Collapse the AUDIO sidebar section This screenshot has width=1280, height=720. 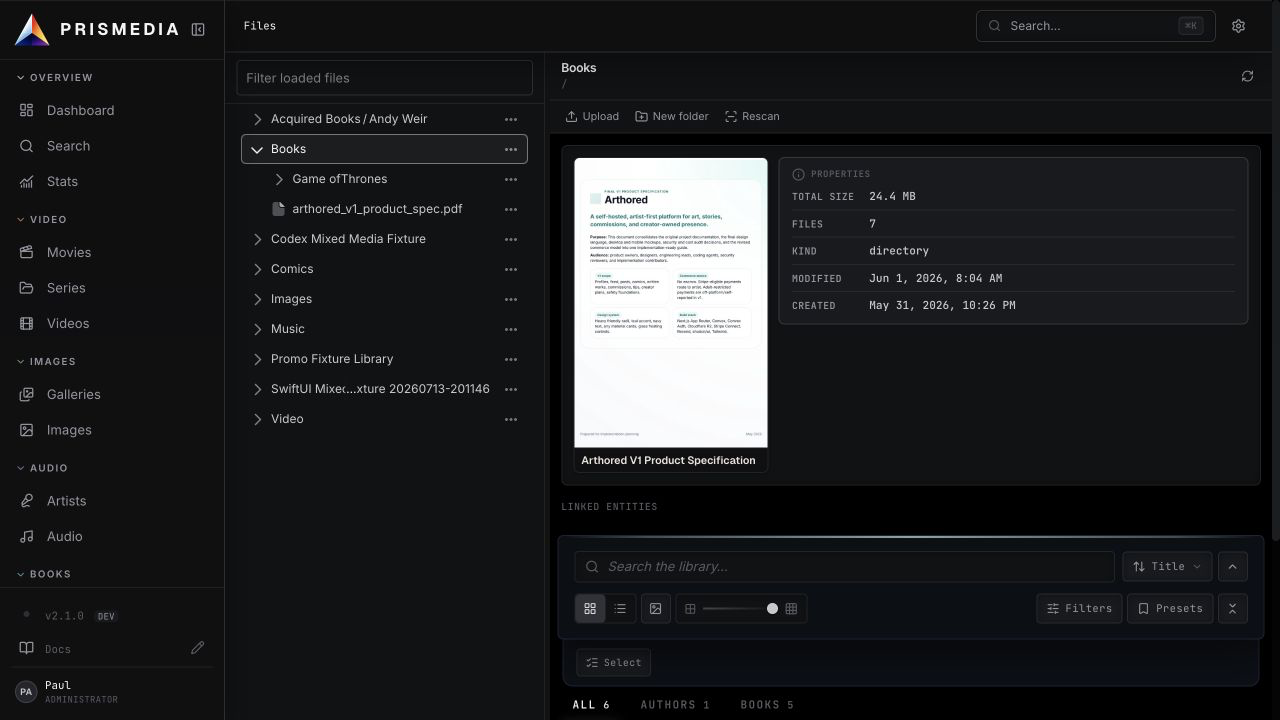click(x=42, y=468)
